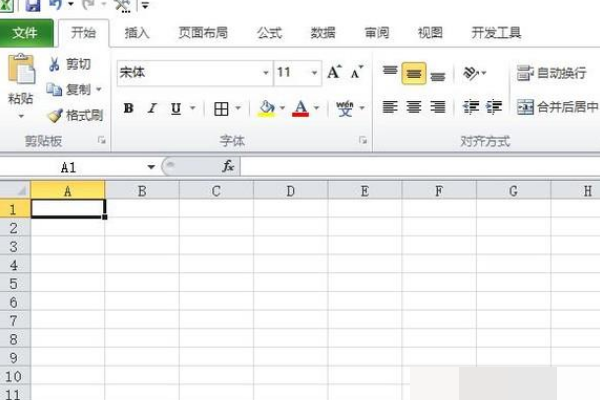Open the 复制 copy options dropdown arrow

pyautogui.click(x=99, y=90)
